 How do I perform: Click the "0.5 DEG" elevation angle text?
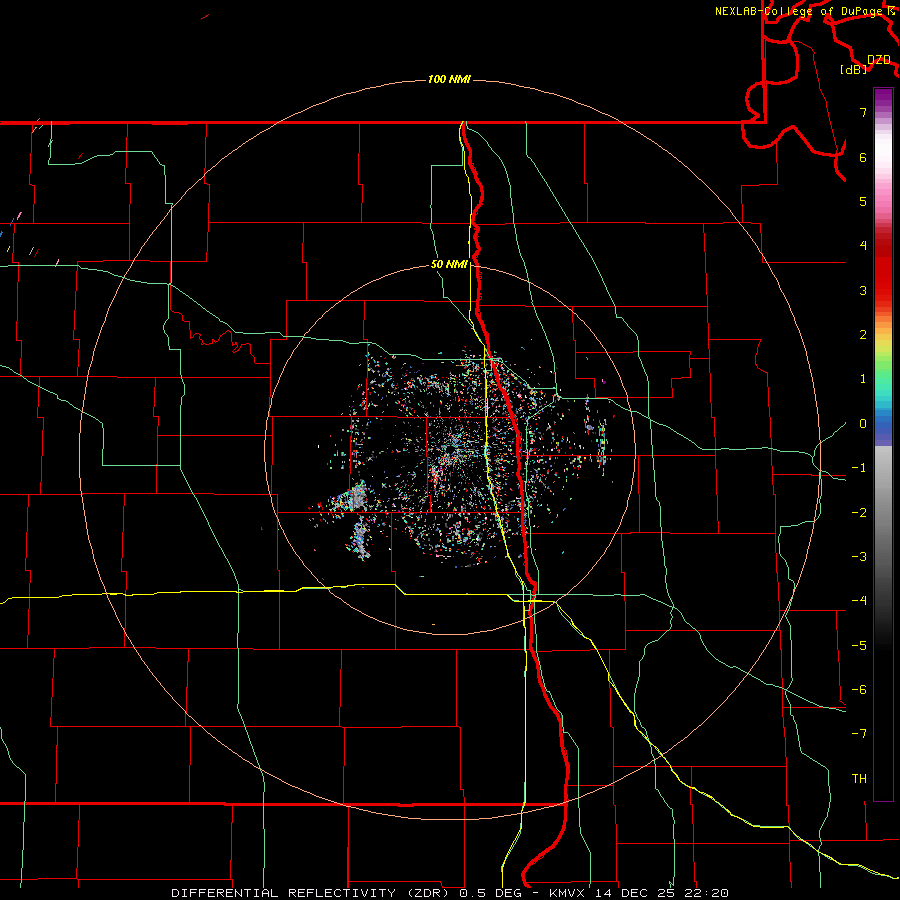coord(490,893)
